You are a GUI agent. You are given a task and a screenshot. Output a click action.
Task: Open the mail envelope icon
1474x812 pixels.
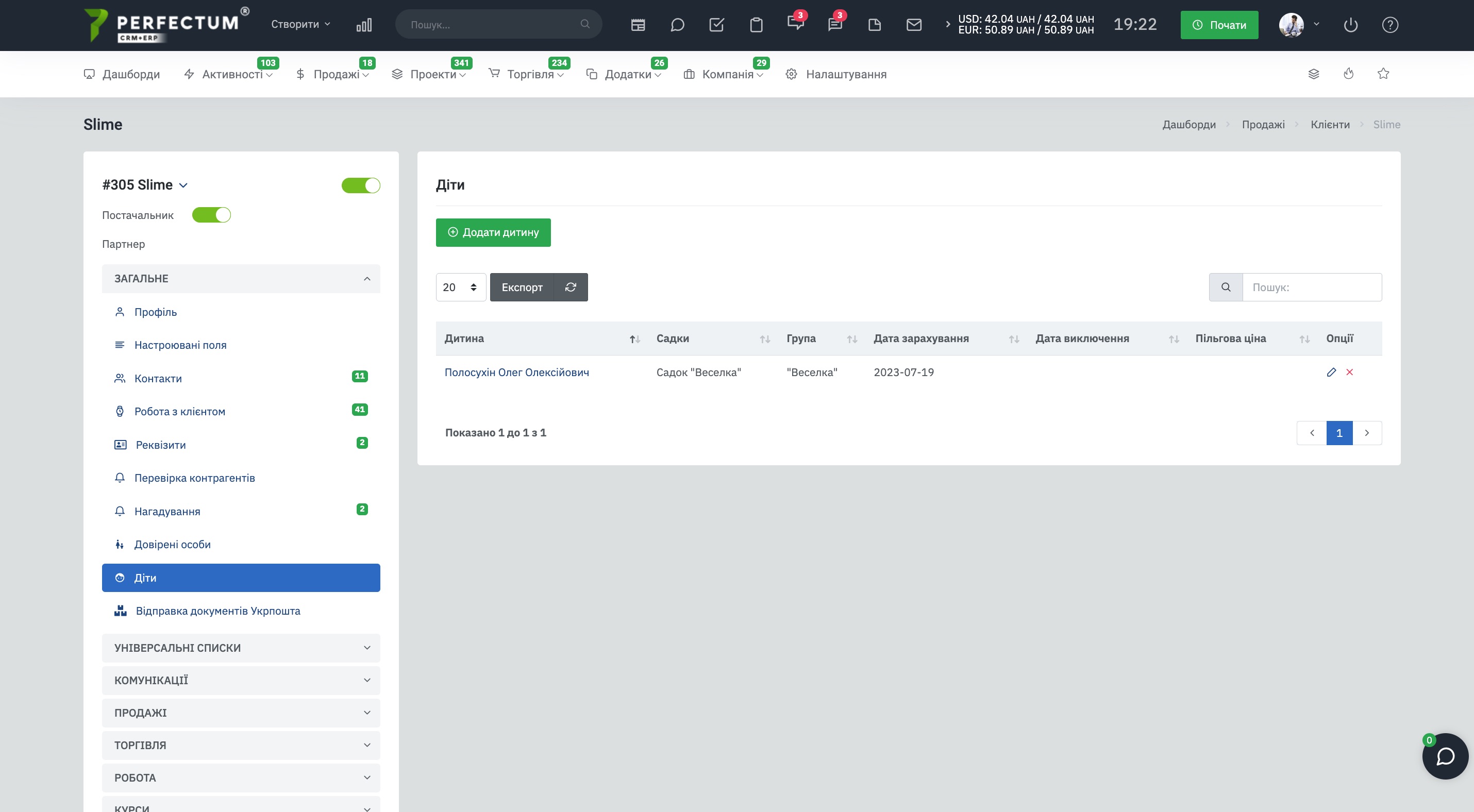(914, 25)
